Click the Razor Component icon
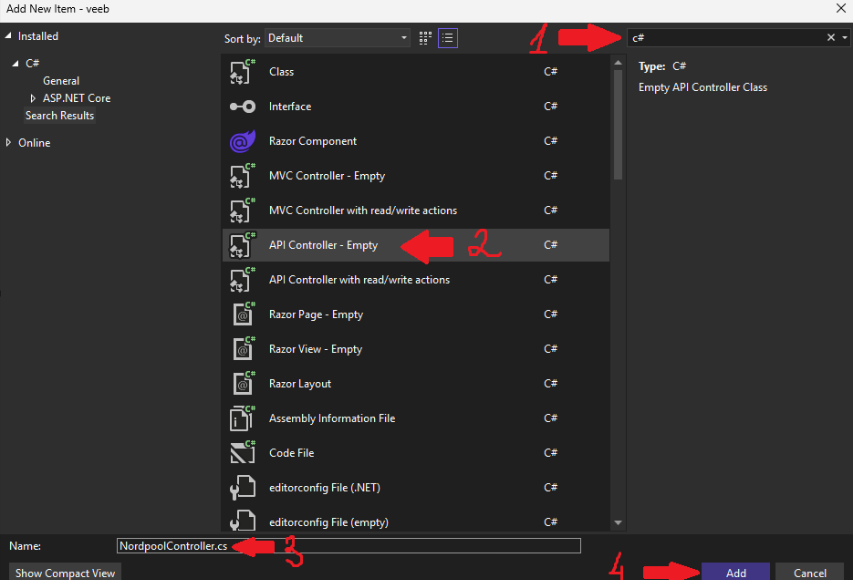Image resolution: width=853 pixels, height=580 pixels. (243, 142)
